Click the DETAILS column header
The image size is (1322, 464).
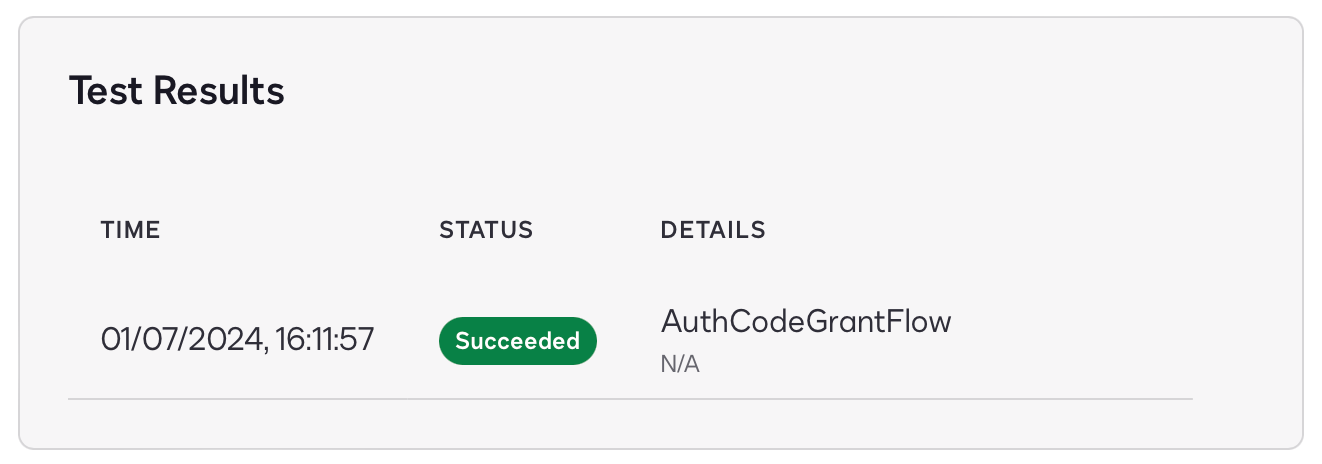tap(713, 230)
